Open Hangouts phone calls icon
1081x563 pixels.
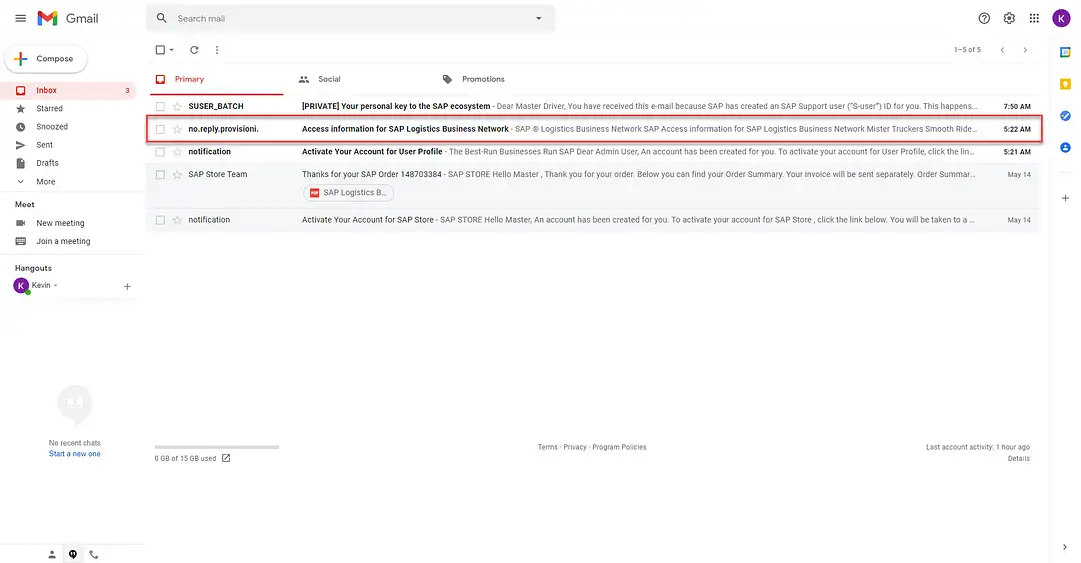94,554
